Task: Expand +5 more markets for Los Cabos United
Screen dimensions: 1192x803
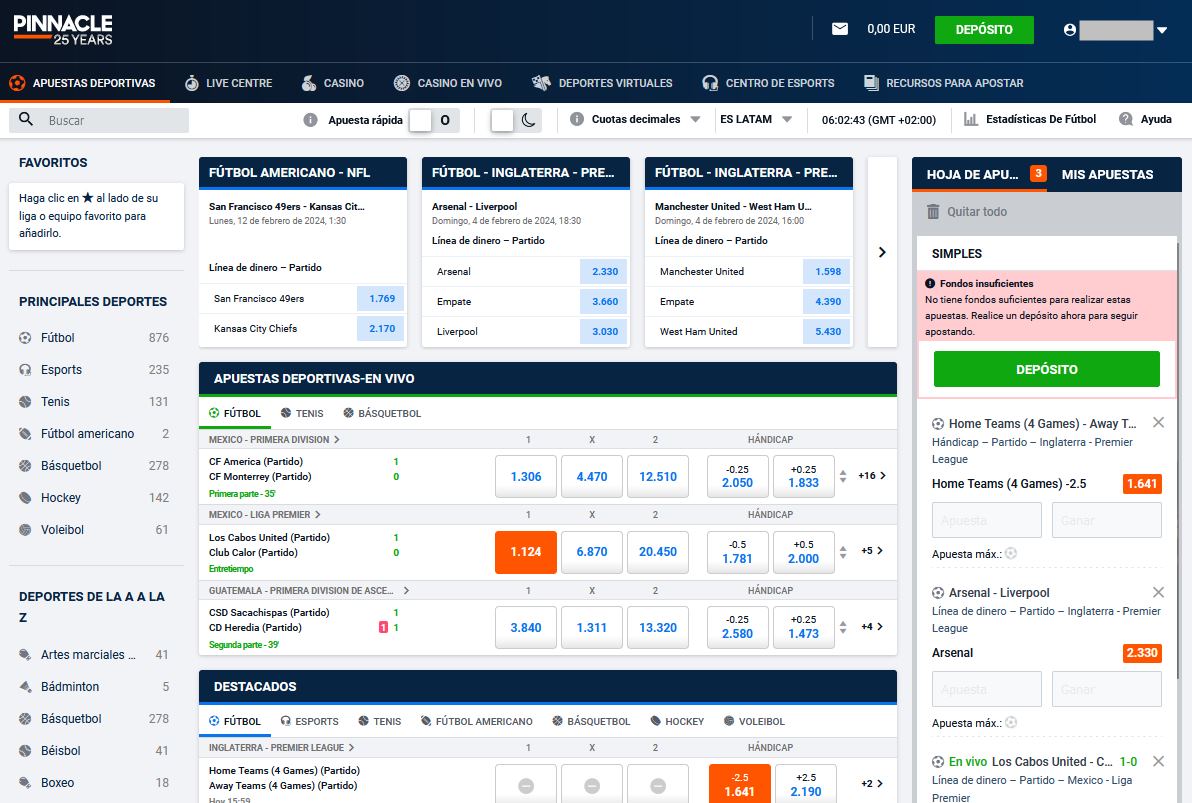Action: [872, 551]
